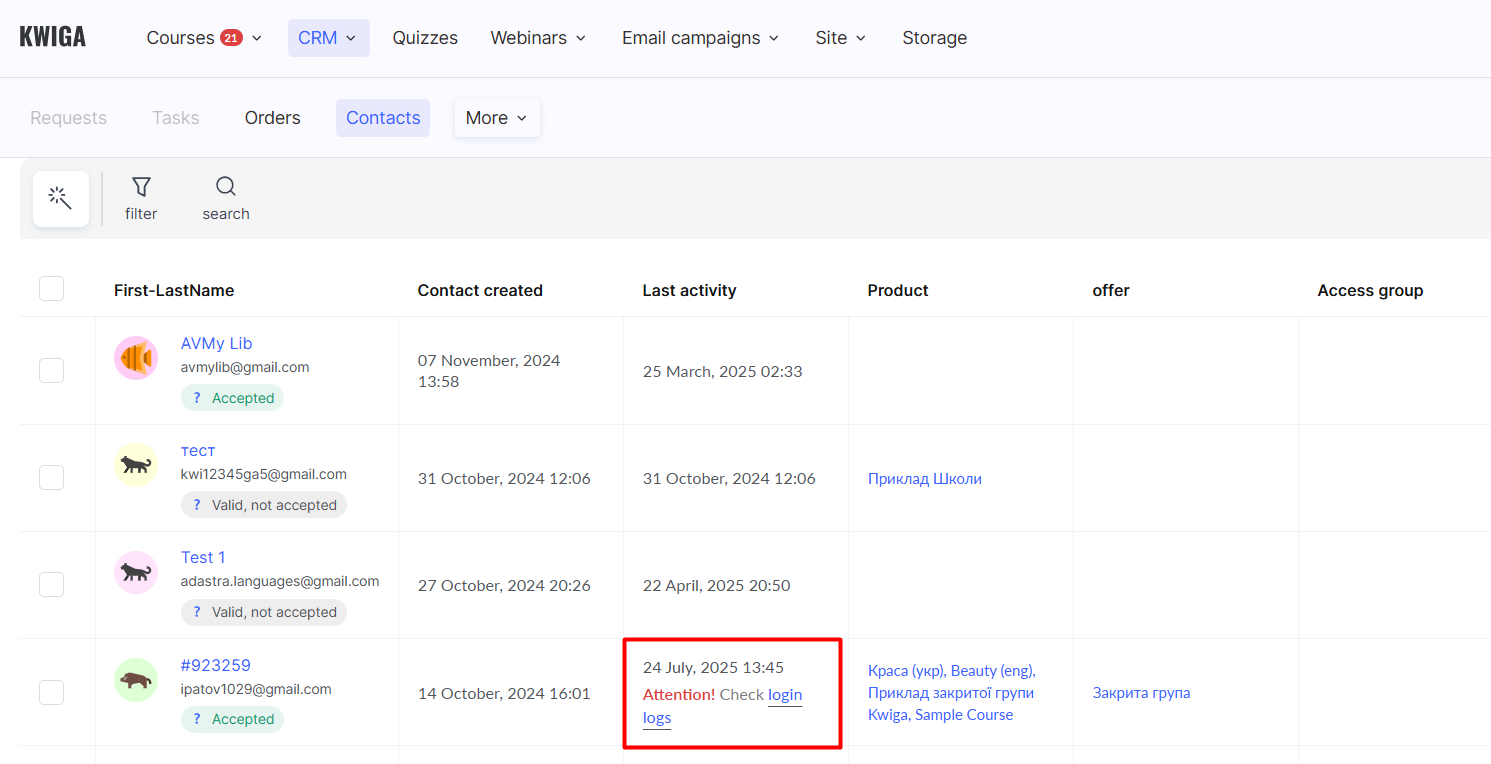Image resolution: width=1491 pixels, height=764 pixels.
Task: Toggle the select-all checkbox in table header
Action: click(x=51, y=289)
